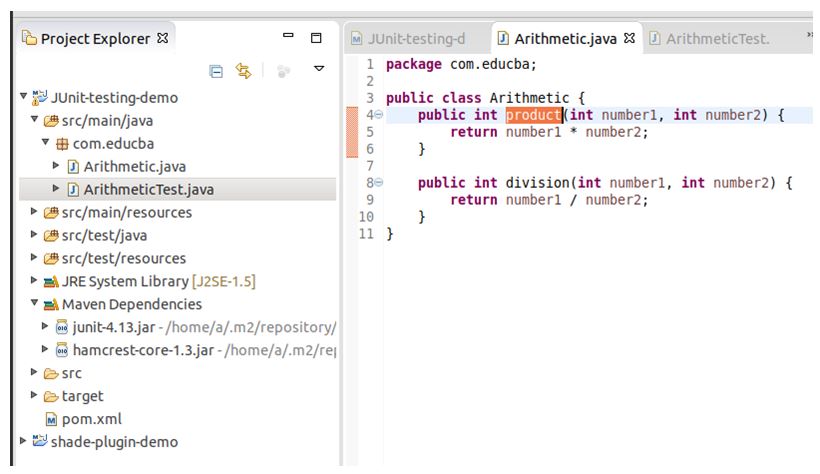Switch to the ArithmeticTest editor tab

(718, 39)
